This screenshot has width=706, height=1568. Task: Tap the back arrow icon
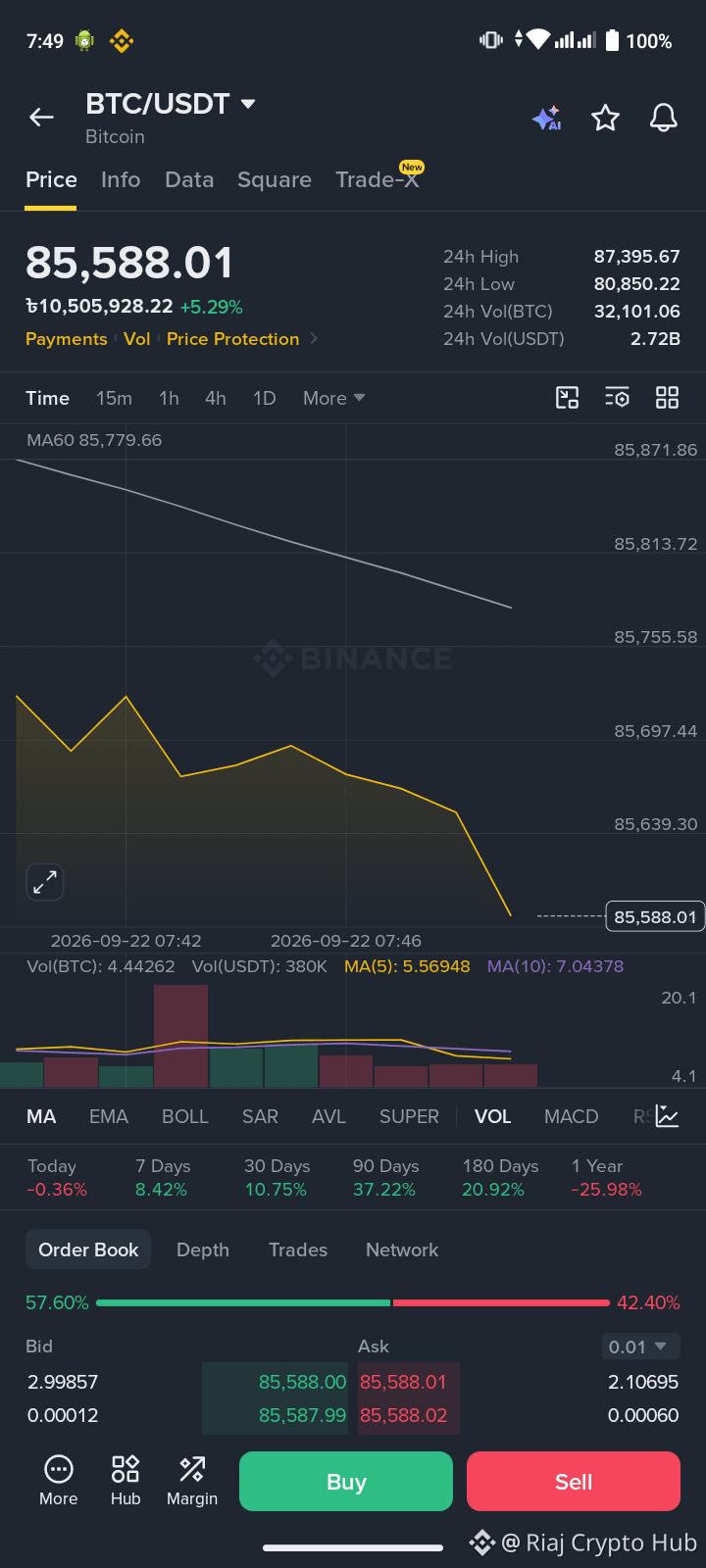tap(41, 118)
